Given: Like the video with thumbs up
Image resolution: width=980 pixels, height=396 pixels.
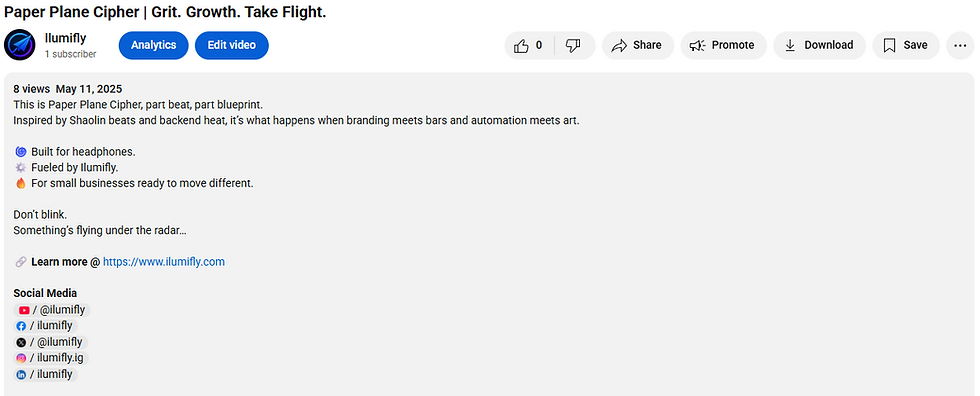Looking at the screenshot, I should (x=529, y=45).
